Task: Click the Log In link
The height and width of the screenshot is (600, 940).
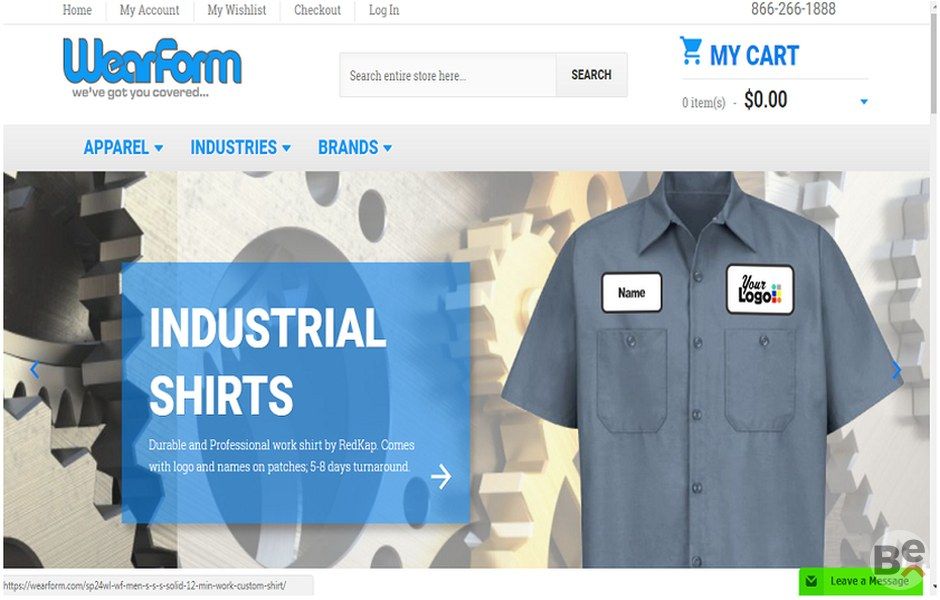Action: coord(384,10)
